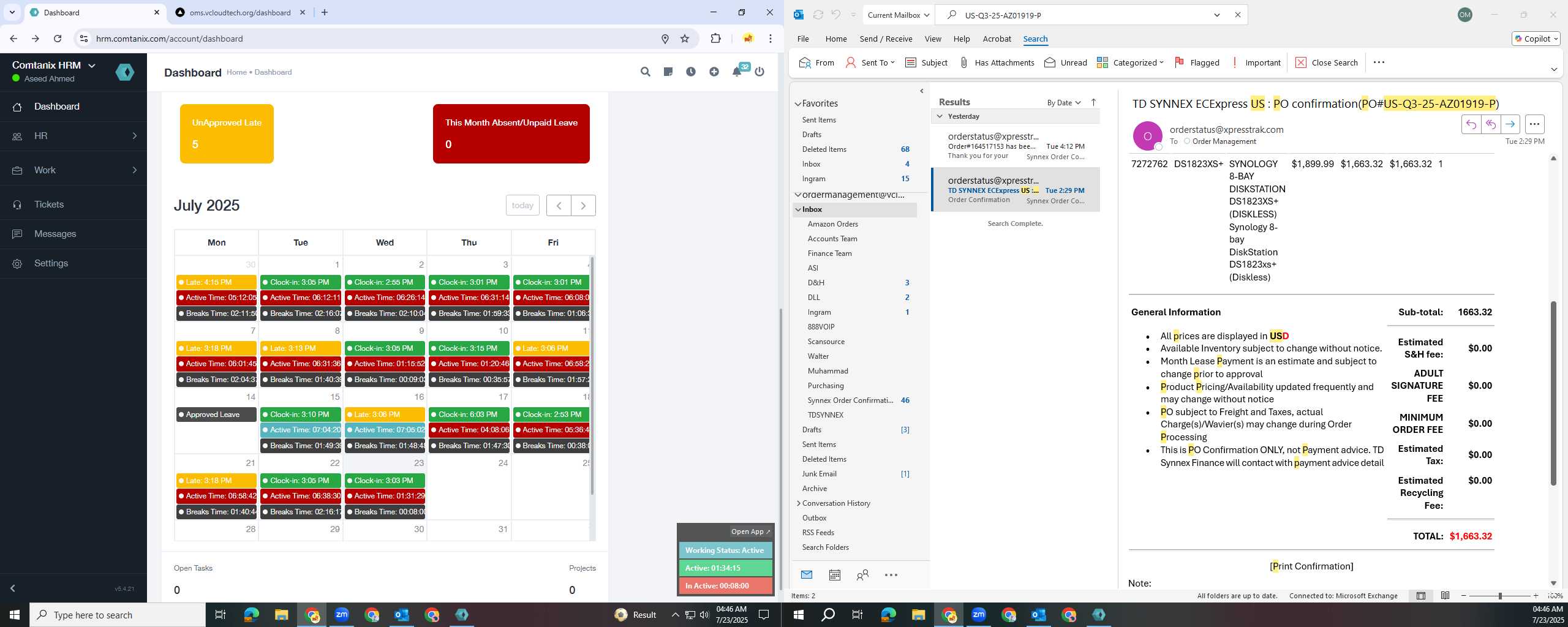The height and width of the screenshot is (627, 1568).
Task: Switch to the Send / Receive tab
Action: tap(886, 39)
